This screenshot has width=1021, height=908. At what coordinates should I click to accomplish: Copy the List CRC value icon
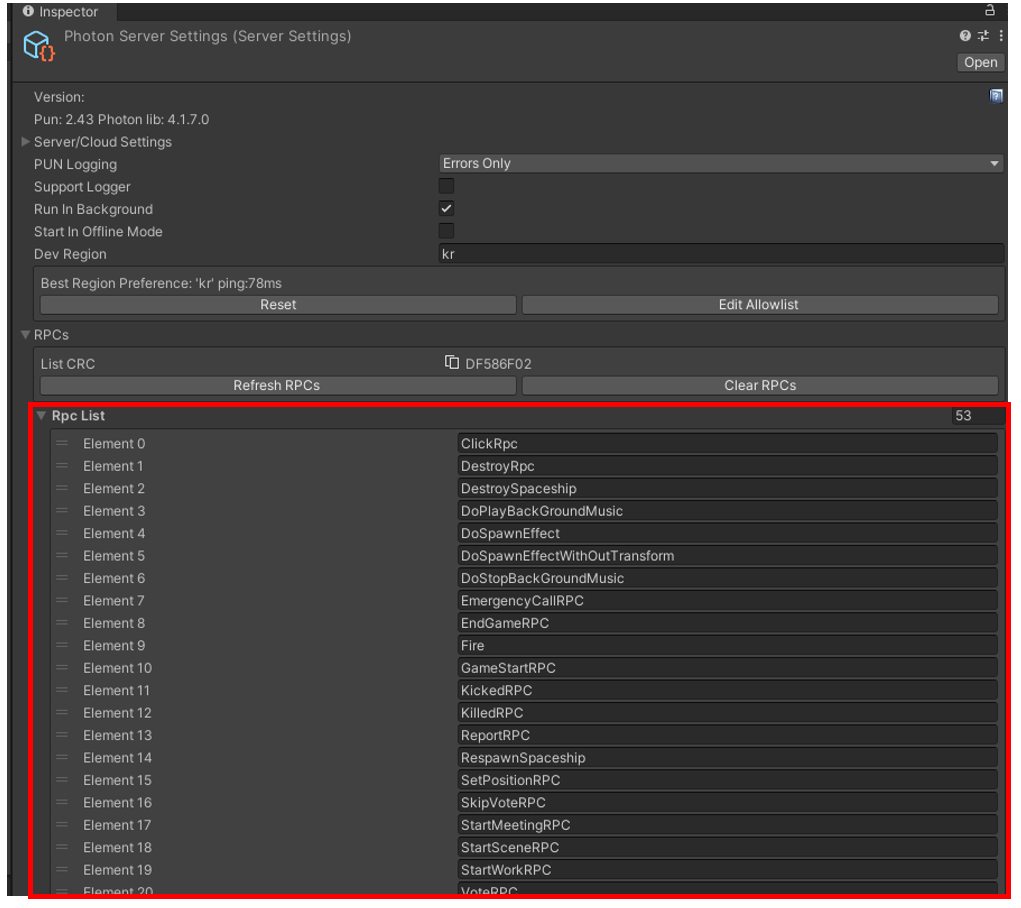click(x=451, y=362)
